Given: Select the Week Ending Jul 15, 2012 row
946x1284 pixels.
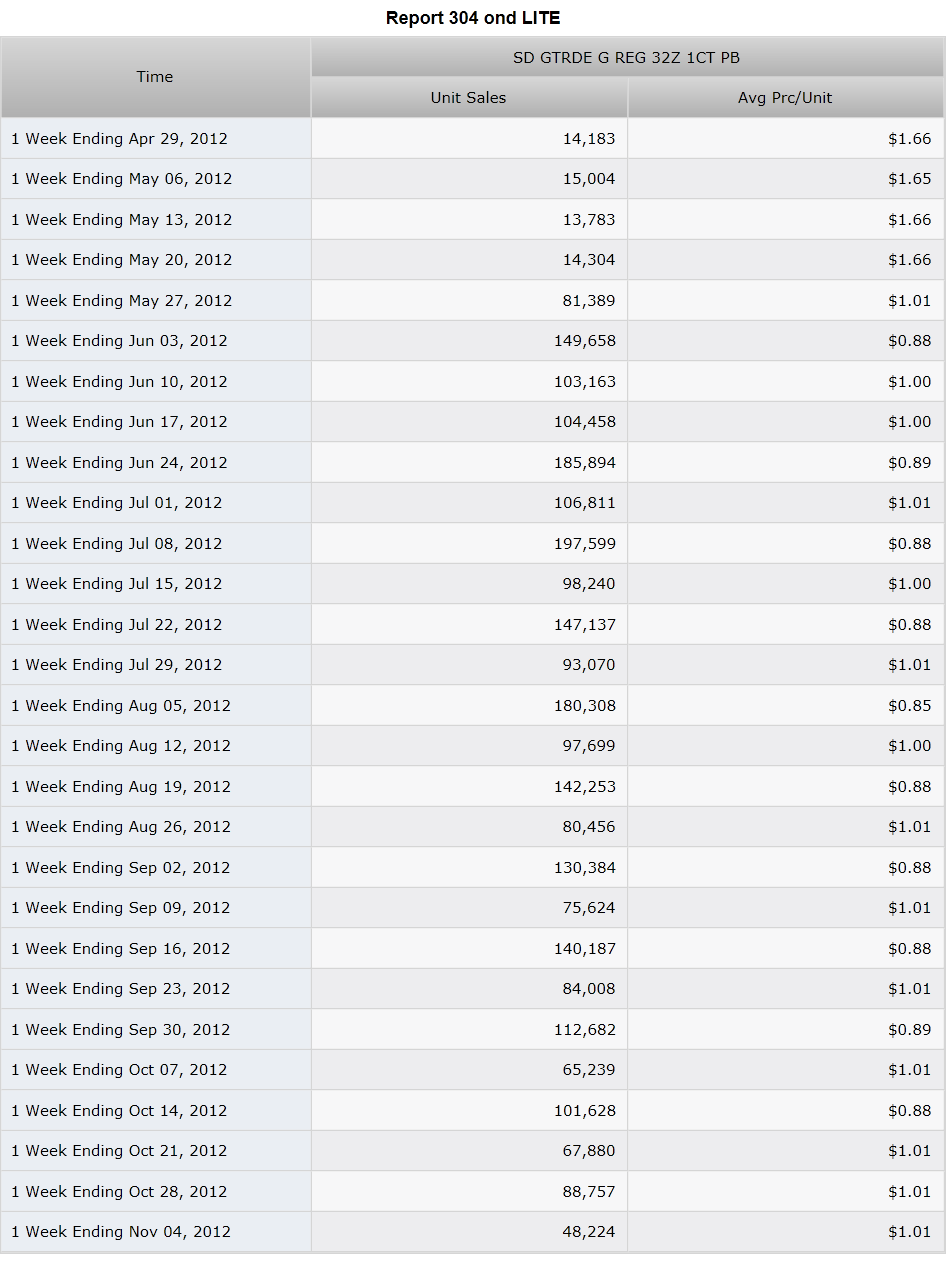Looking at the screenshot, I should point(472,584).
